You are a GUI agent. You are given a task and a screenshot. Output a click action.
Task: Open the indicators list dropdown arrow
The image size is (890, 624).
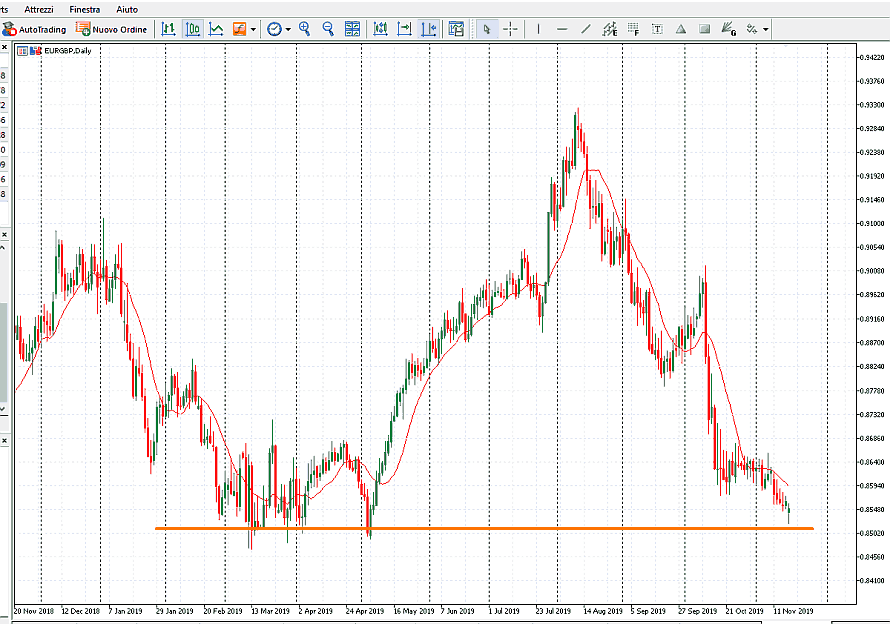(x=253, y=29)
